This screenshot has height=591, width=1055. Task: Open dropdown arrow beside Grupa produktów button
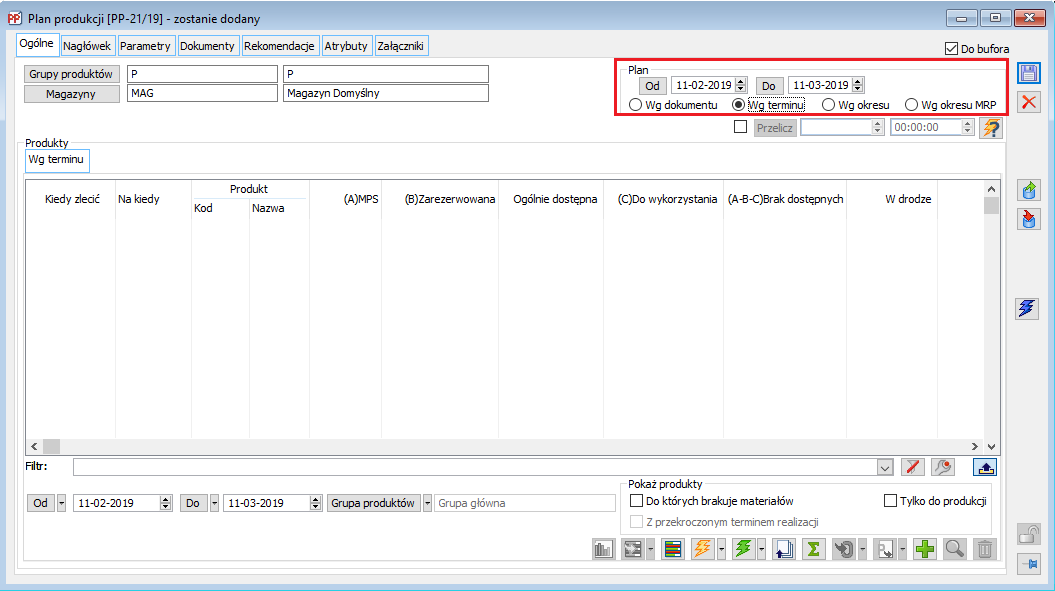[x=427, y=503]
